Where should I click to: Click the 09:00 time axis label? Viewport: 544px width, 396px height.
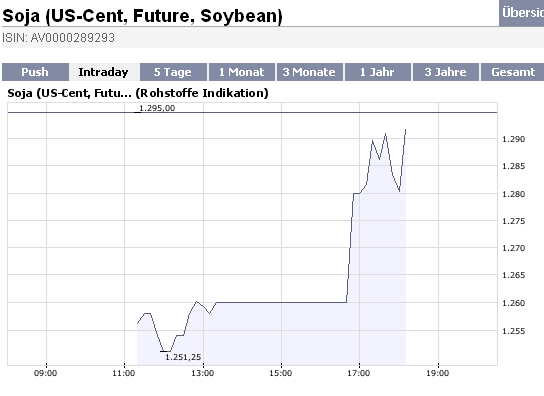[45, 373]
